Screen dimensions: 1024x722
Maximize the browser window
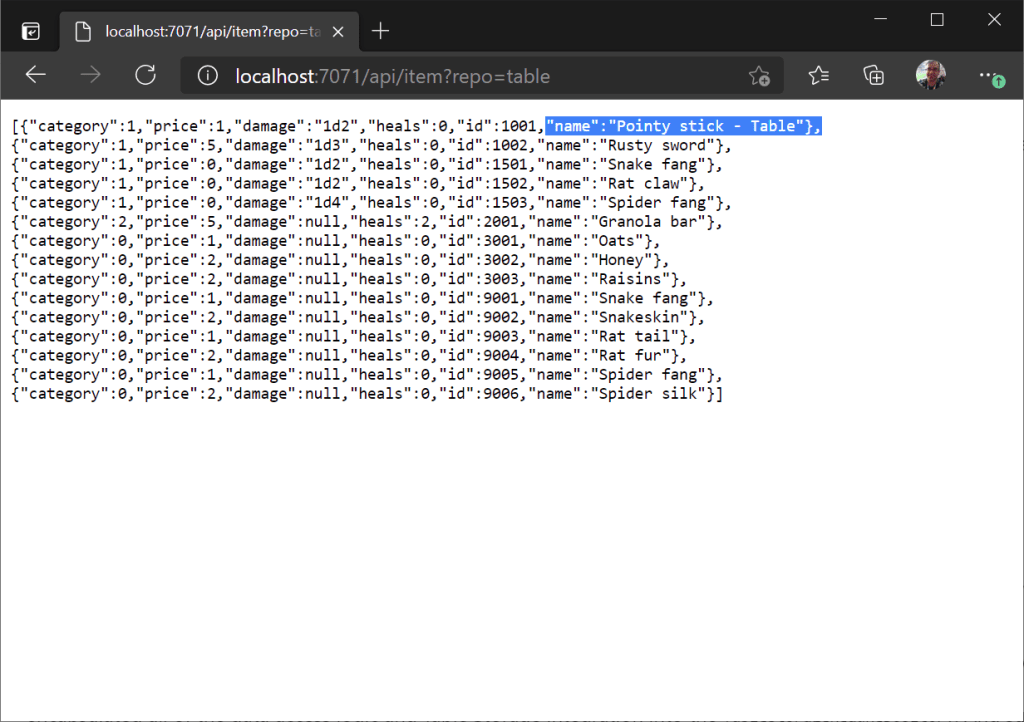[937, 20]
